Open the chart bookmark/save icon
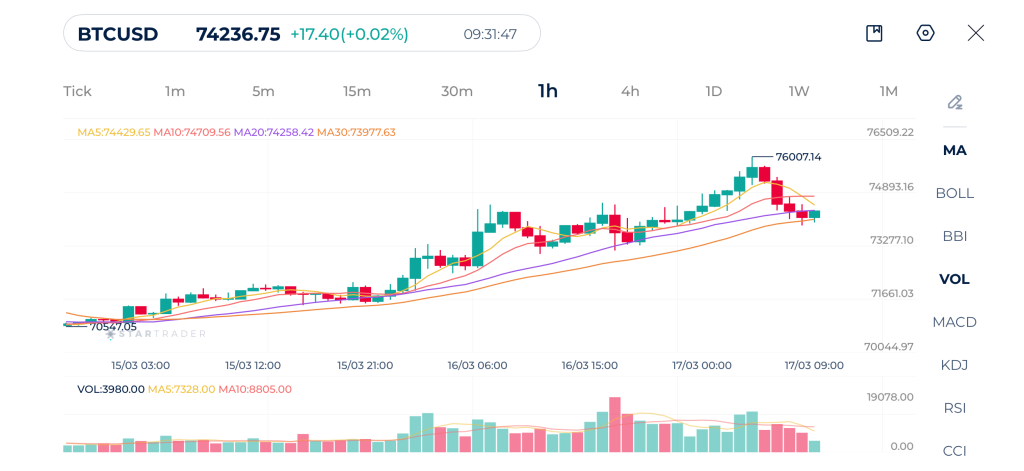 coord(874,33)
